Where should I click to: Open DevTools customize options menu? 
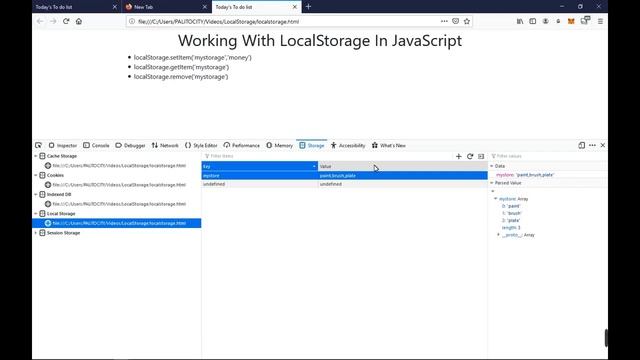[x=592, y=145]
